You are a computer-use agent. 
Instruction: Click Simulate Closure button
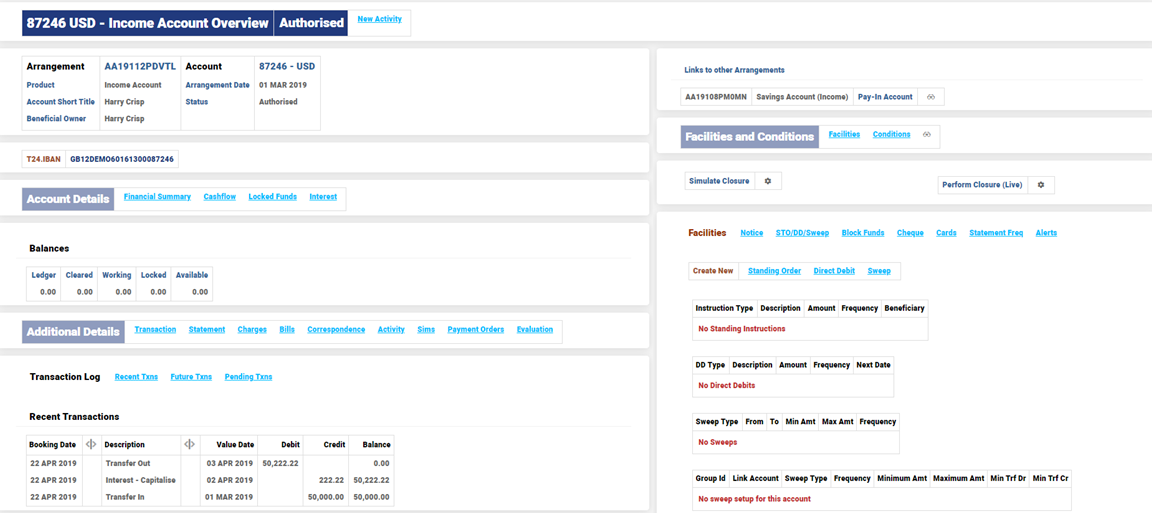click(x=719, y=181)
